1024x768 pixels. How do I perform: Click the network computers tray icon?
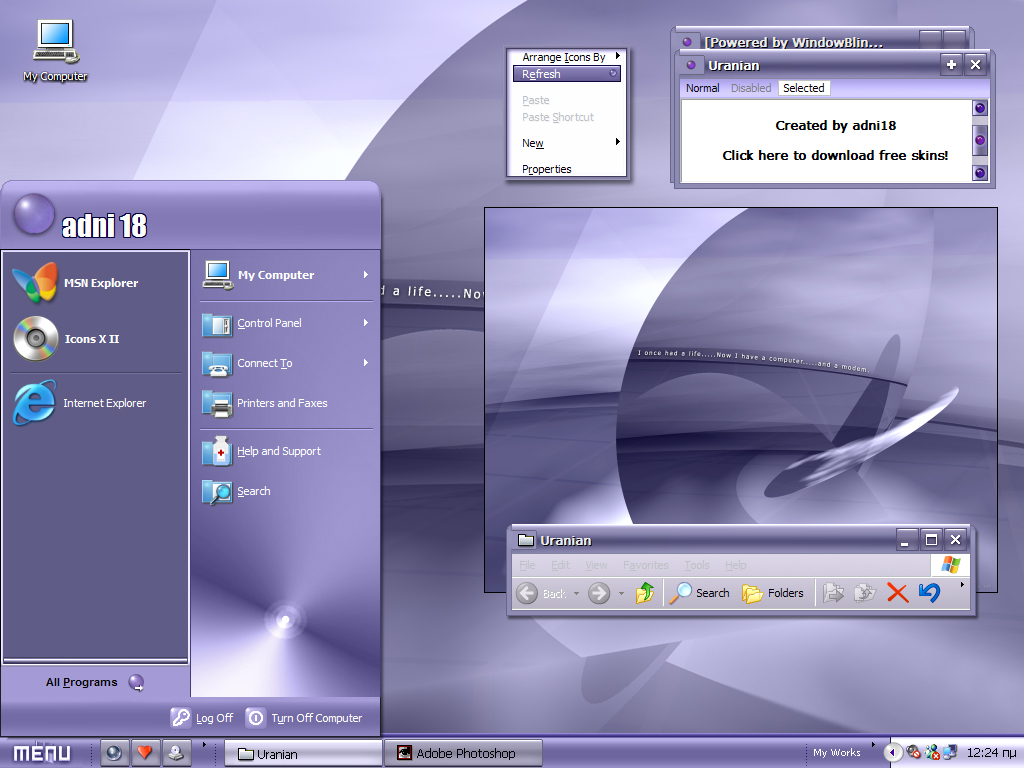[950, 752]
